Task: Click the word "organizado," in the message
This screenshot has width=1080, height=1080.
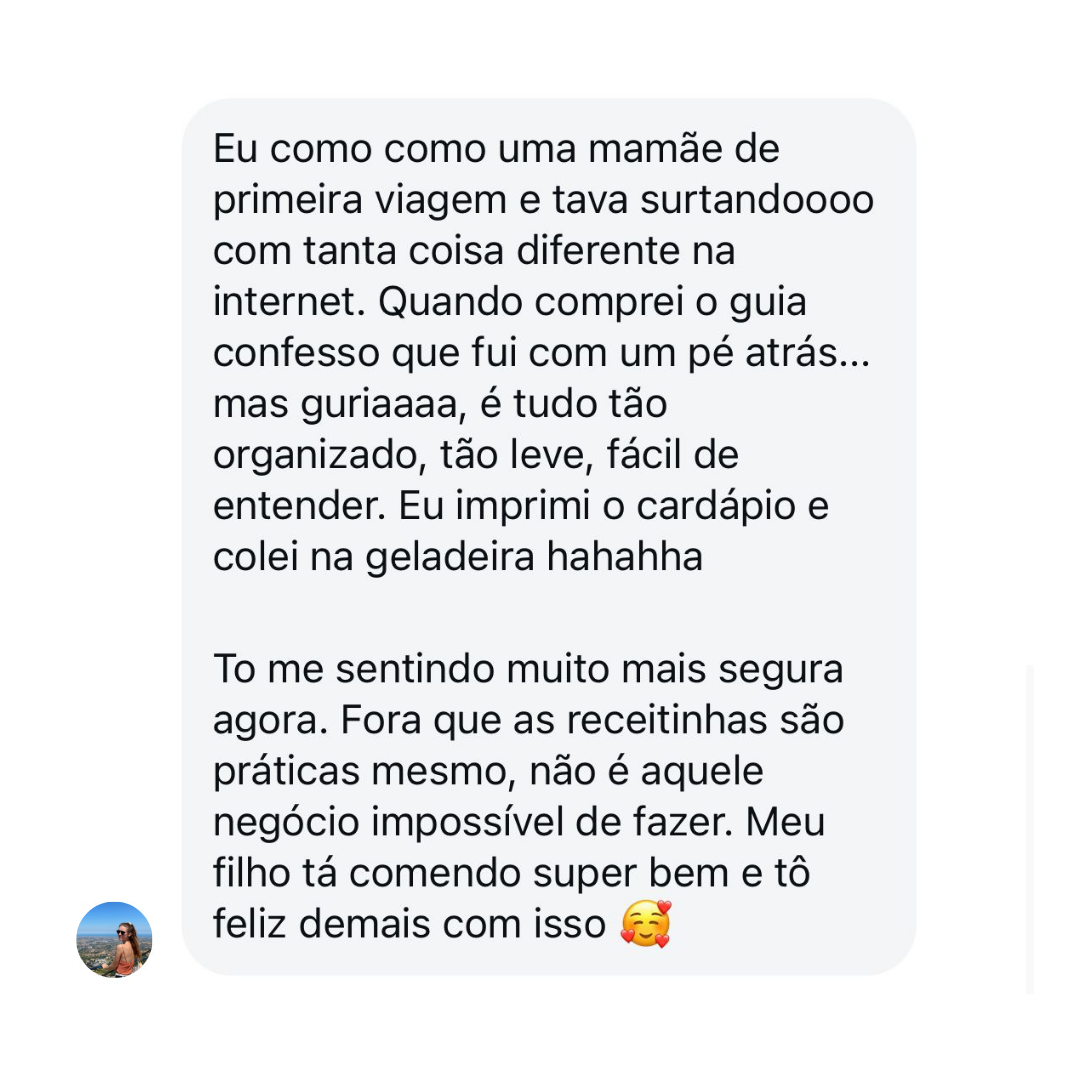Action: (311, 455)
